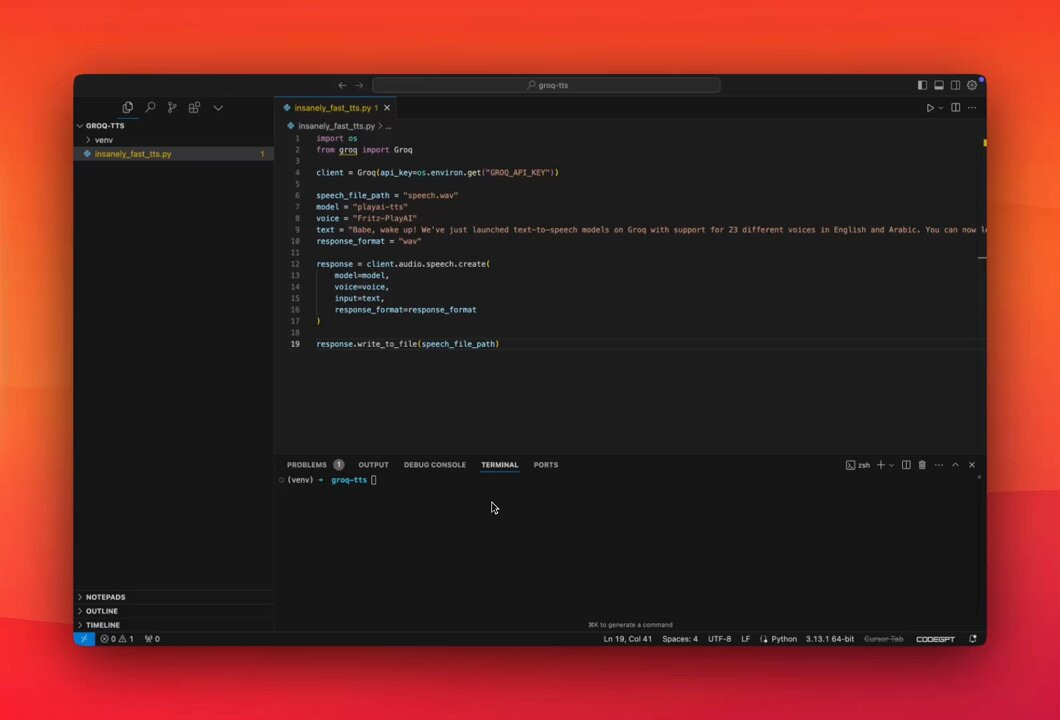Viewport: 1060px width, 720px height.
Task: Toggle the bottom panel visibility
Action: [x=939, y=85]
